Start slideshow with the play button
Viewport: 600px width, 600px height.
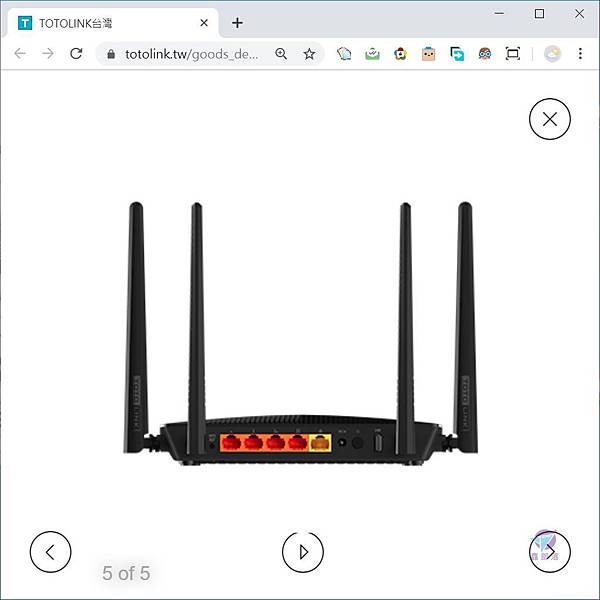[x=303, y=552]
